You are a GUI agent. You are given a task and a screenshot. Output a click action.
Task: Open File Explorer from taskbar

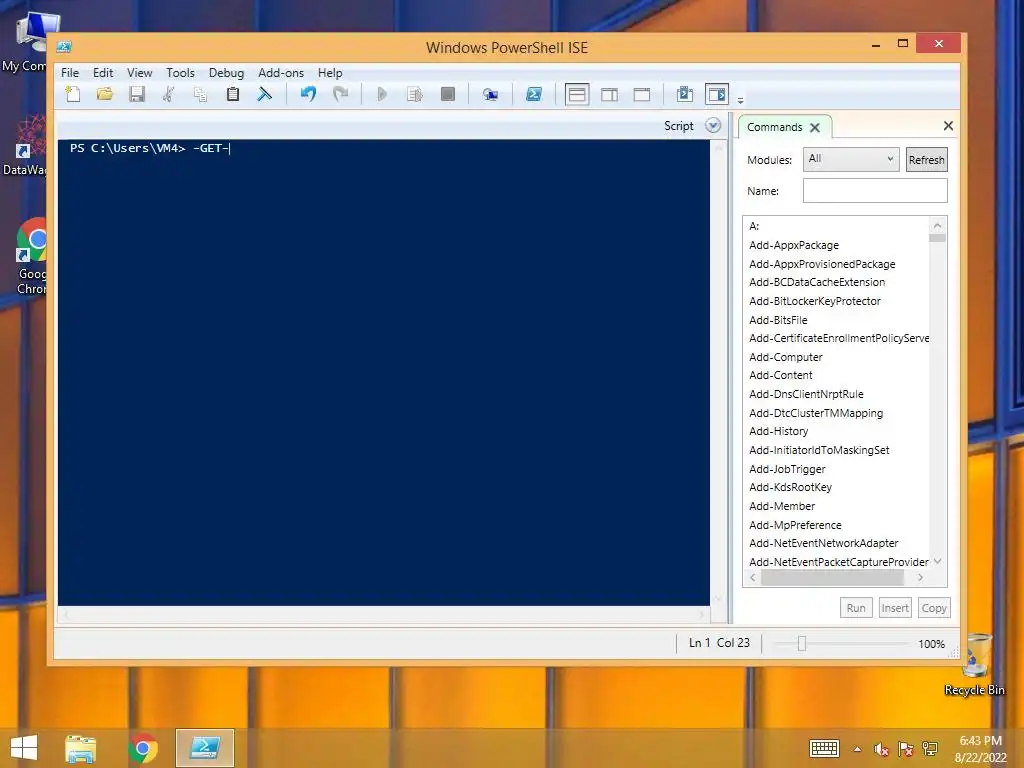[x=81, y=748]
